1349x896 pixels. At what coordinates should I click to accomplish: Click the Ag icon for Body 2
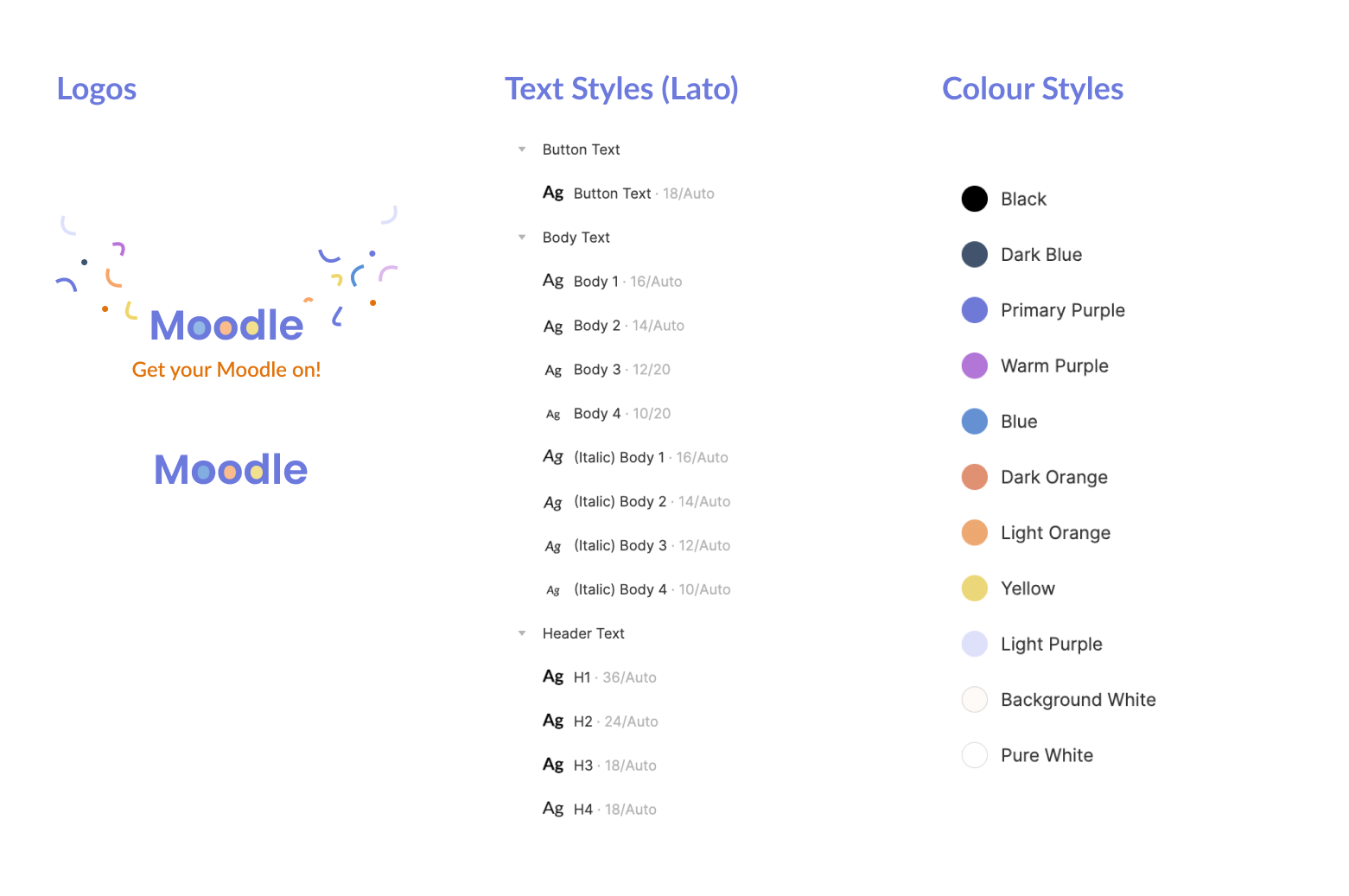pos(553,326)
